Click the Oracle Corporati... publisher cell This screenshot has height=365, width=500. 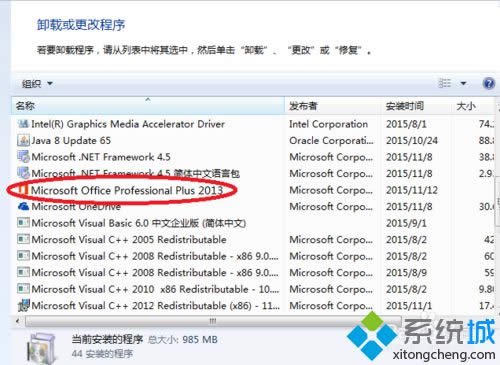331,140
